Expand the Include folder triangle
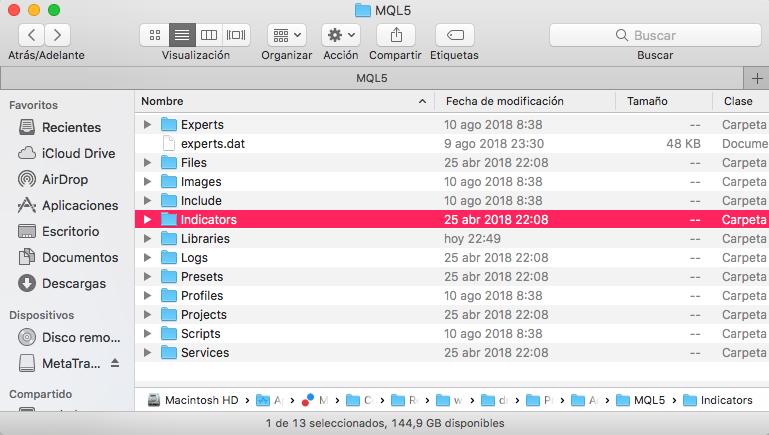 (x=147, y=201)
